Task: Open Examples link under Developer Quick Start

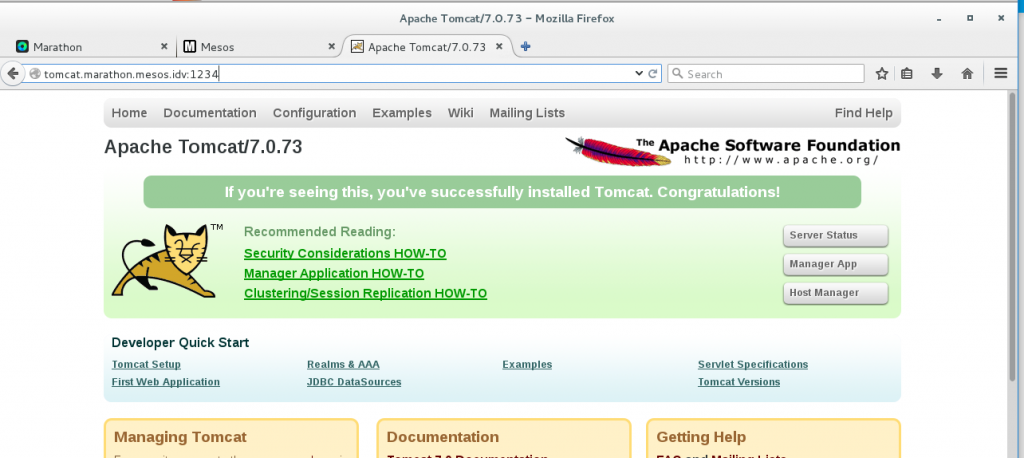Action: (x=527, y=365)
